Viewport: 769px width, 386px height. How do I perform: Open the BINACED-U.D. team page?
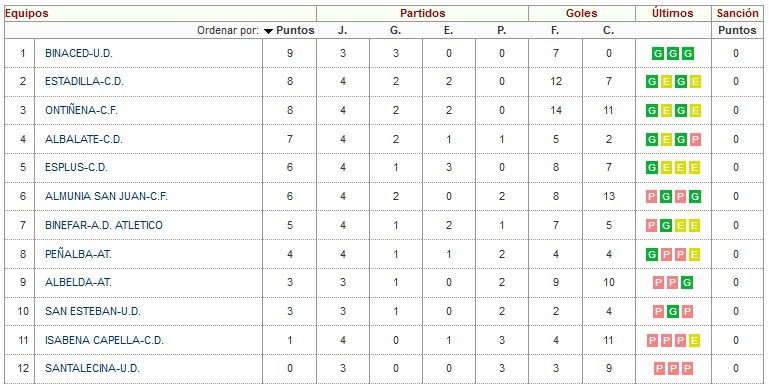click(79, 53)
